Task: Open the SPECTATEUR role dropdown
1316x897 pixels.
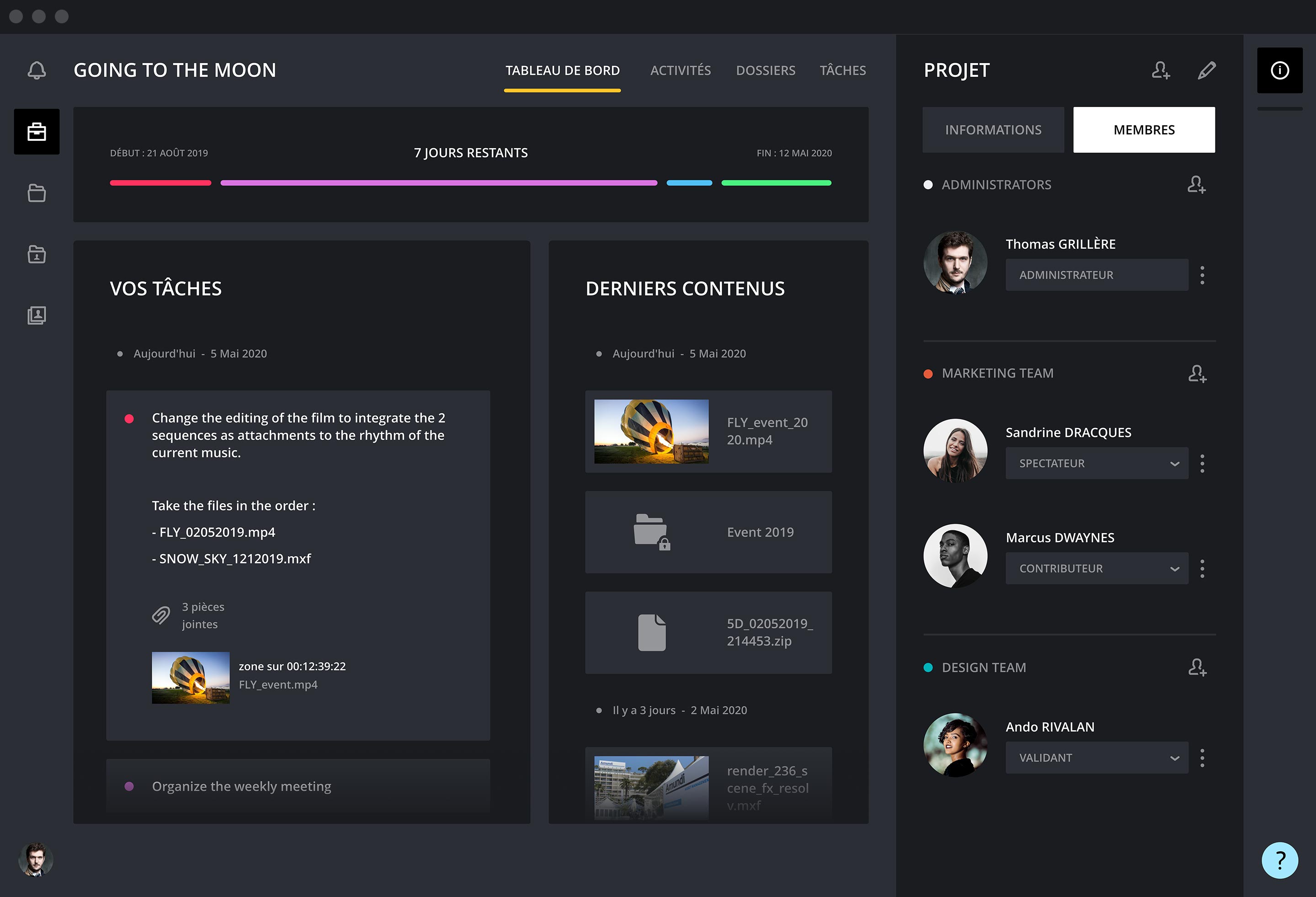Action: point(1097,463)
